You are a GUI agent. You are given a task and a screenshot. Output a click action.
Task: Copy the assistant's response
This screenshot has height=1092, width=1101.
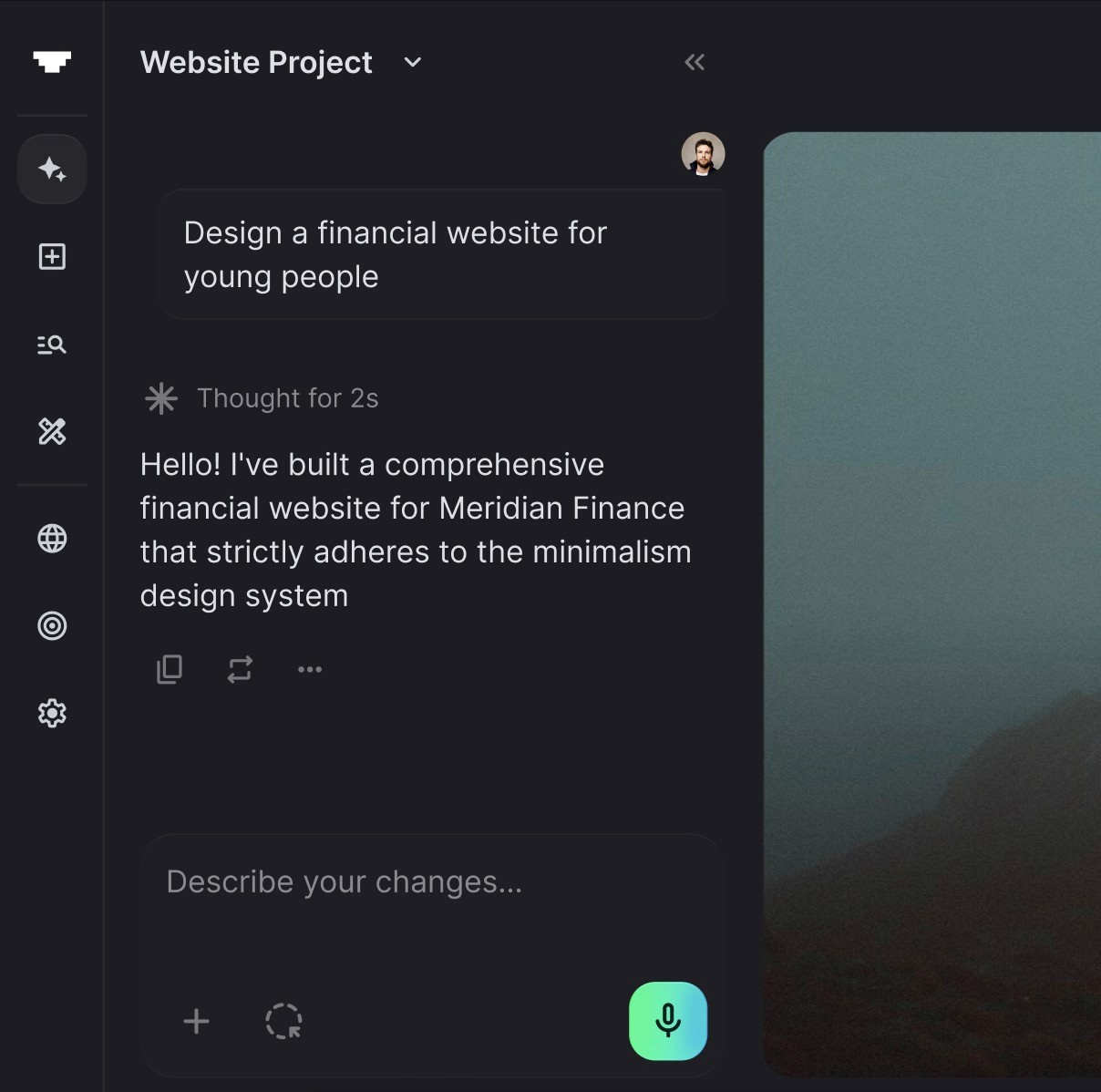170,669
